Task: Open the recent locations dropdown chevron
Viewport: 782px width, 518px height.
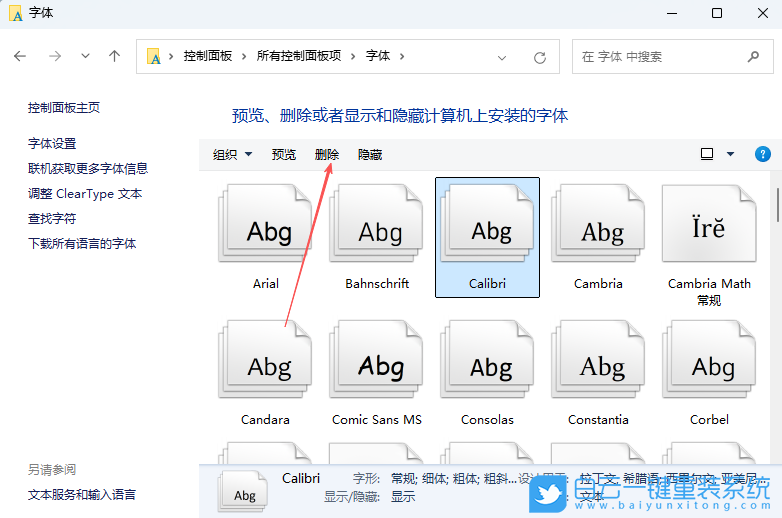Action: click(x=85, y=56)
